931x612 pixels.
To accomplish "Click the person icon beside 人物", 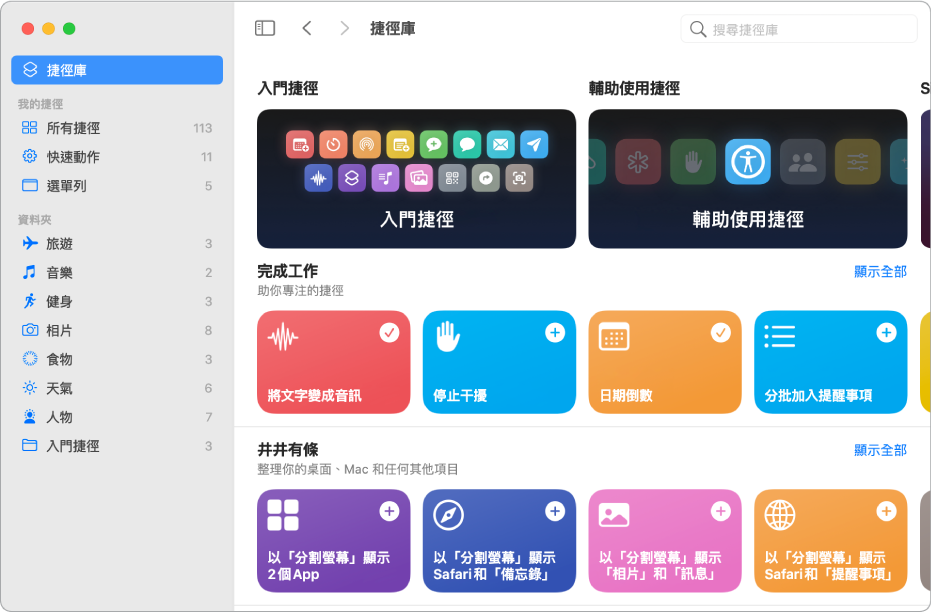I will point(30,417).
